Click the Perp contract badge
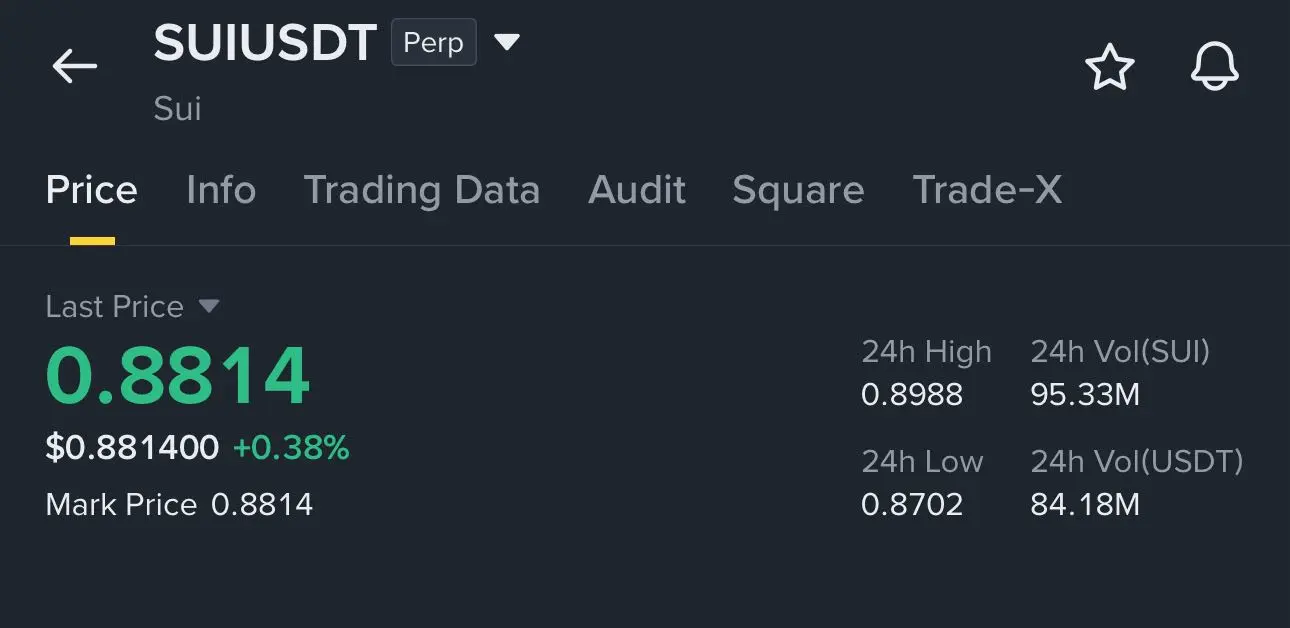 pos(433,43)
